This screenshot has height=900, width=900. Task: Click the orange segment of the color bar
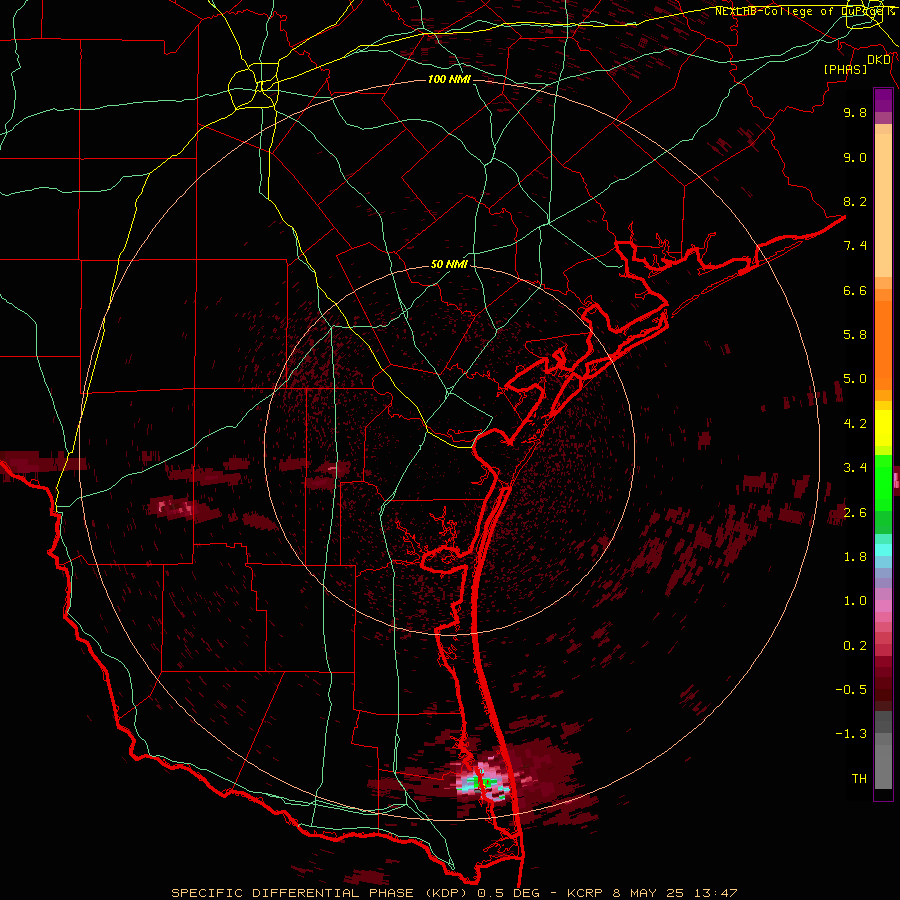883,346
